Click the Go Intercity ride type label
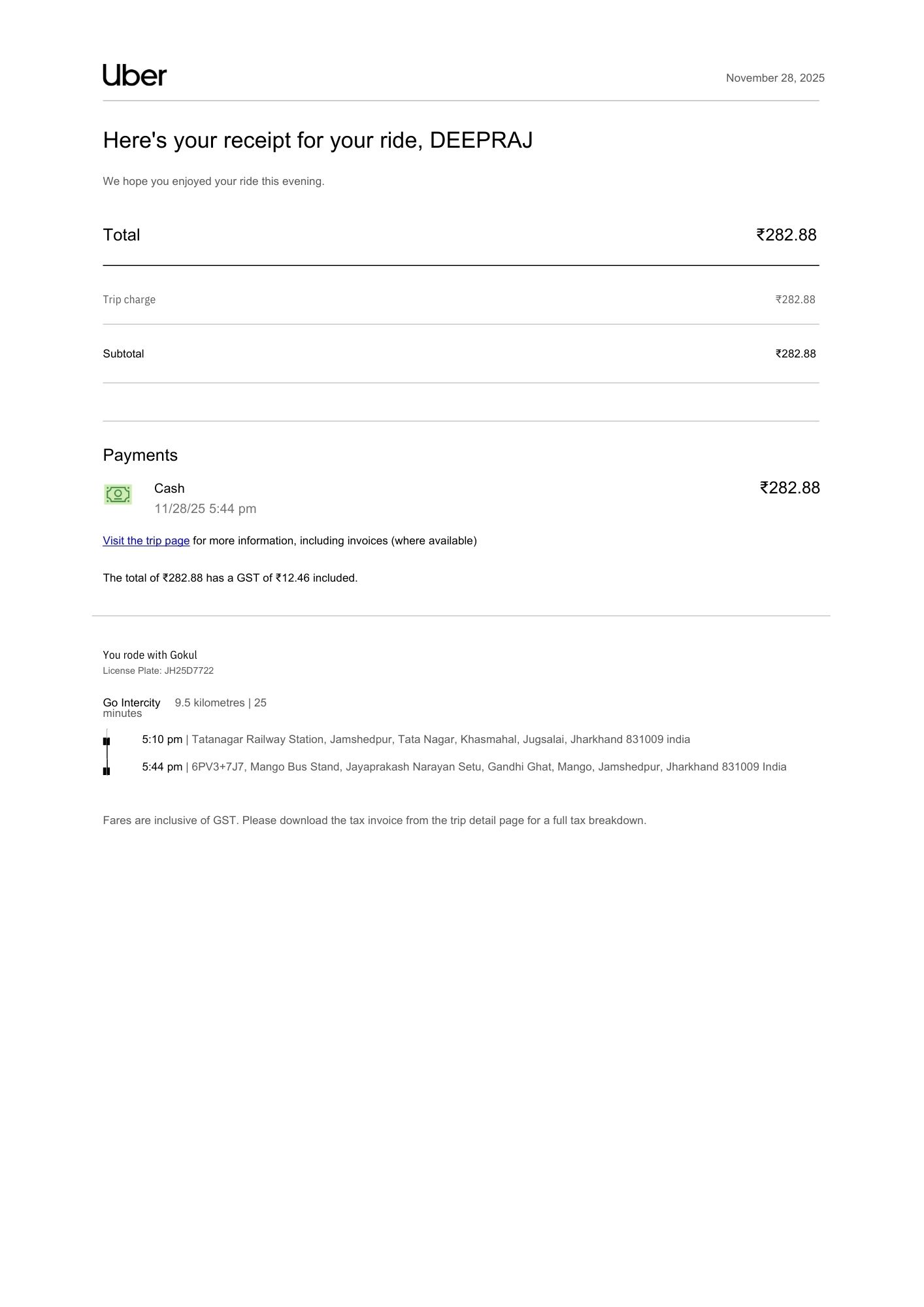This screenshot has width=924, height=1307. pos(131,703)
